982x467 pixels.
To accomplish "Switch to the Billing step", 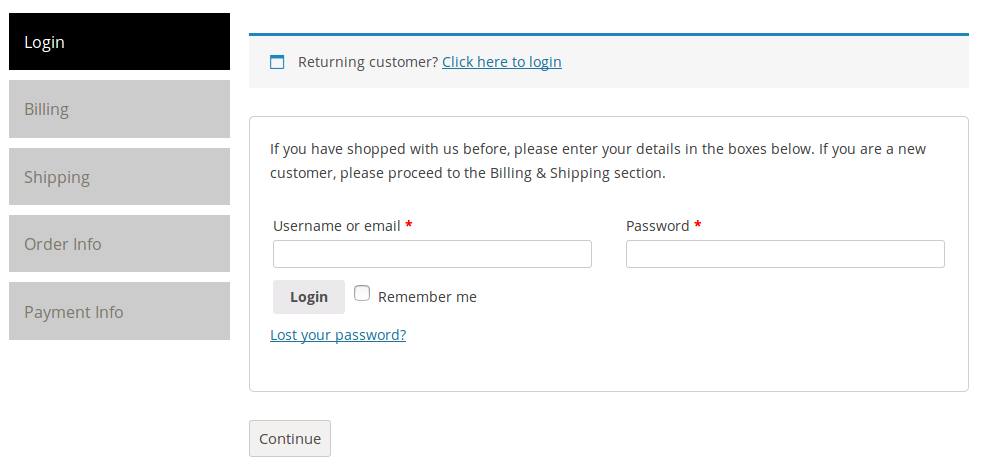I will (119, 109).
